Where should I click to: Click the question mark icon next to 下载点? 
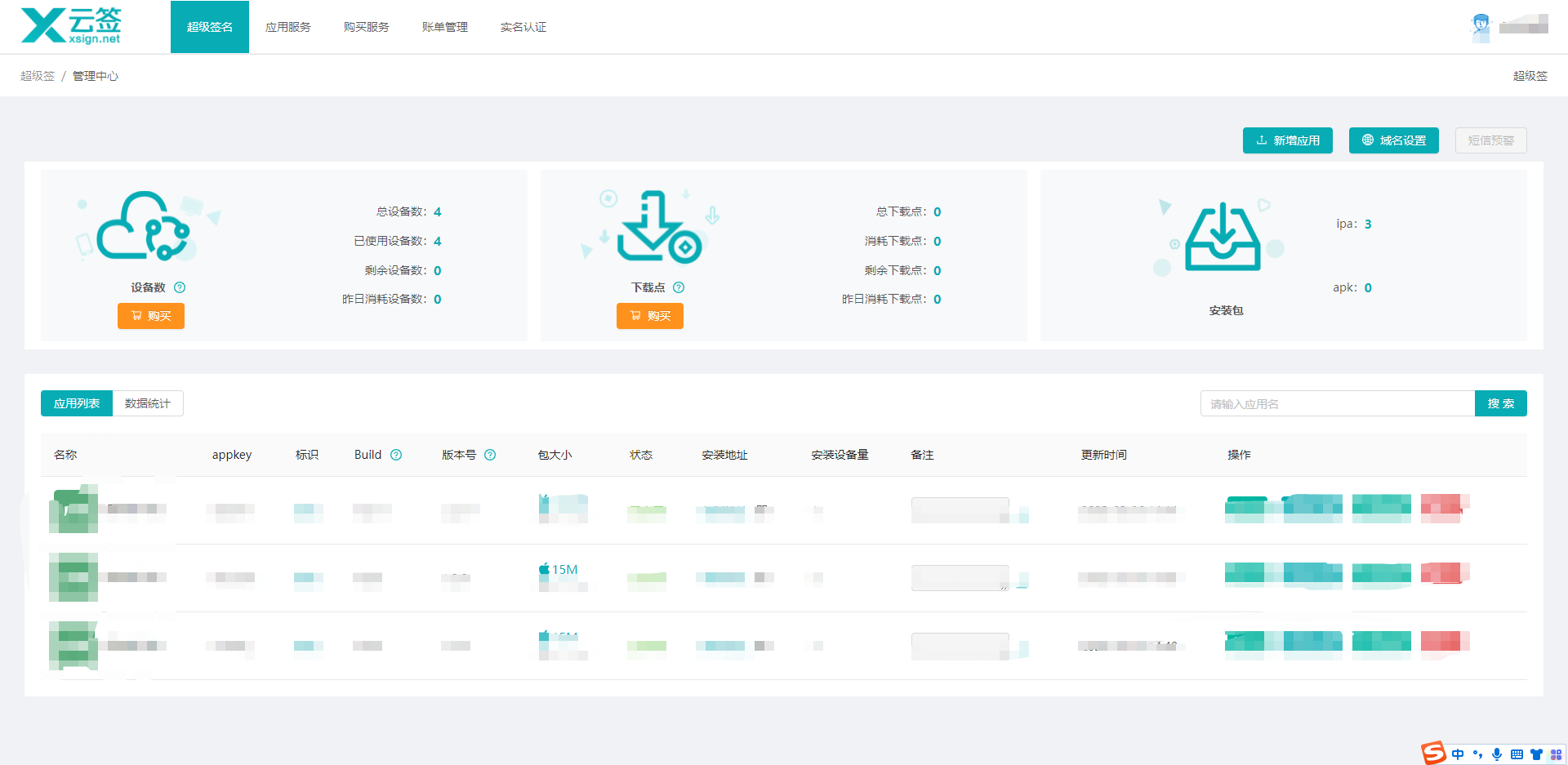click(680, 287)
